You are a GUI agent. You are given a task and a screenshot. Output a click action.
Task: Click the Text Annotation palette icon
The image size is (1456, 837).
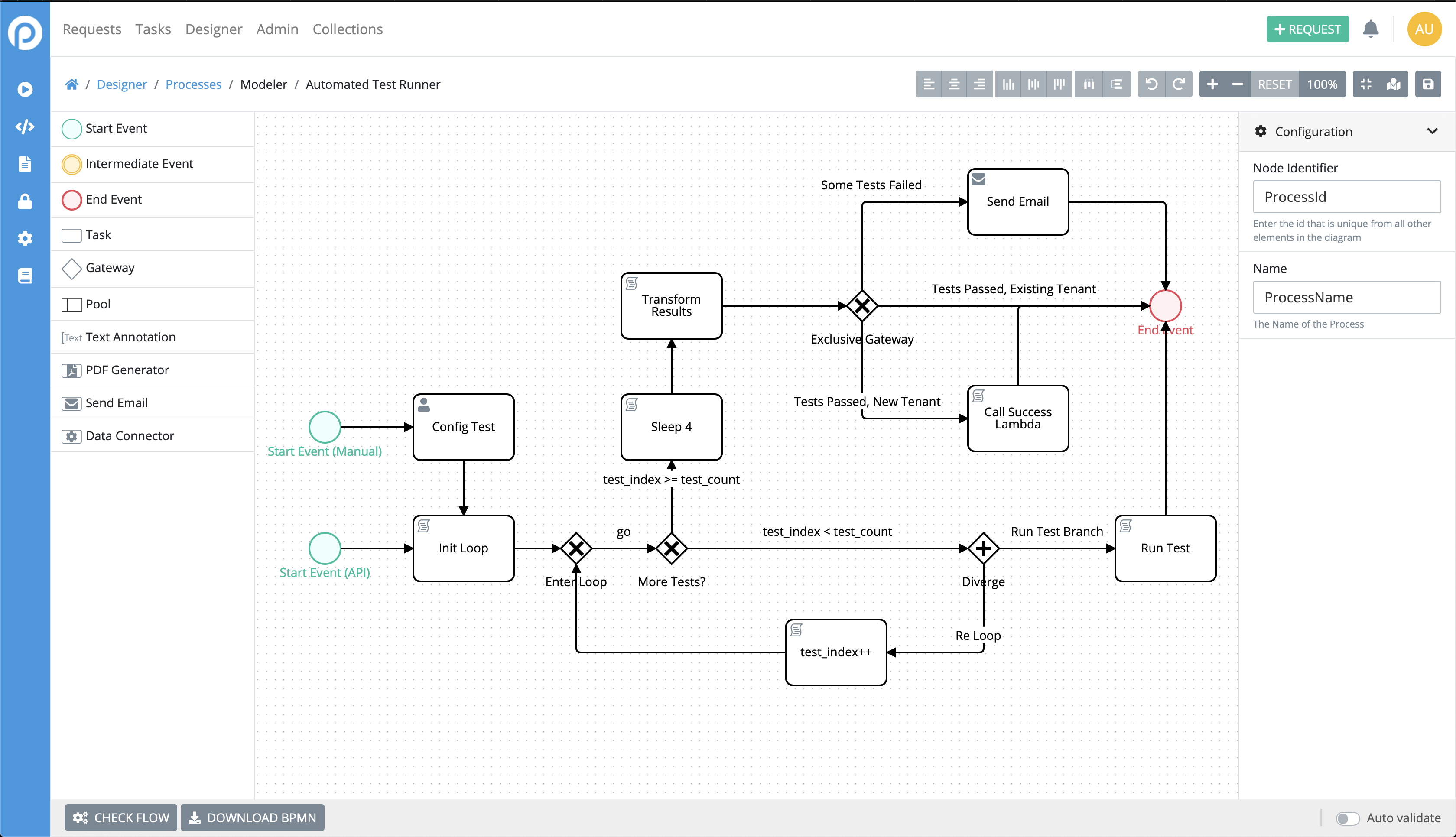[71, 337]
